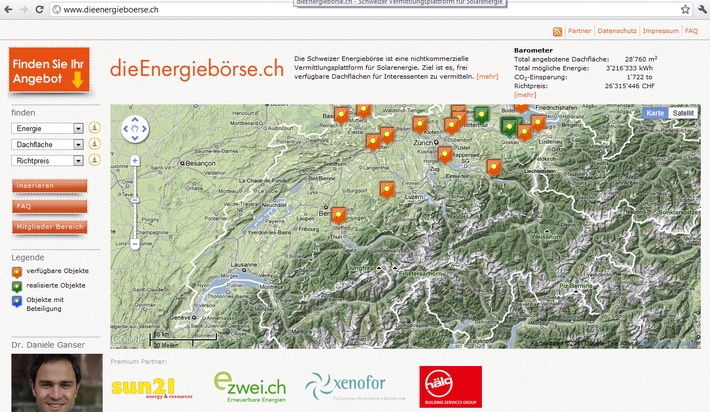Screen dimensions: 710x412
Task: Zoom in with the map plus button
Action: [135, 161]
